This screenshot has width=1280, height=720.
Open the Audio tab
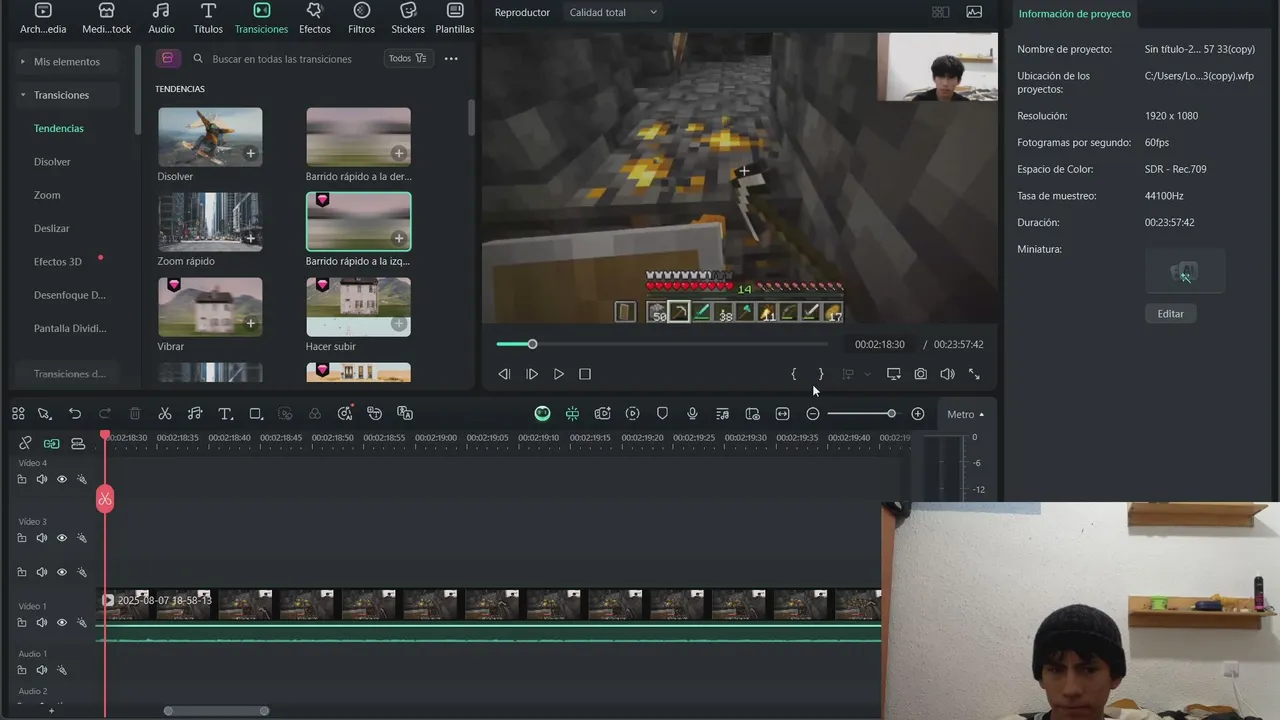[161, 18]
